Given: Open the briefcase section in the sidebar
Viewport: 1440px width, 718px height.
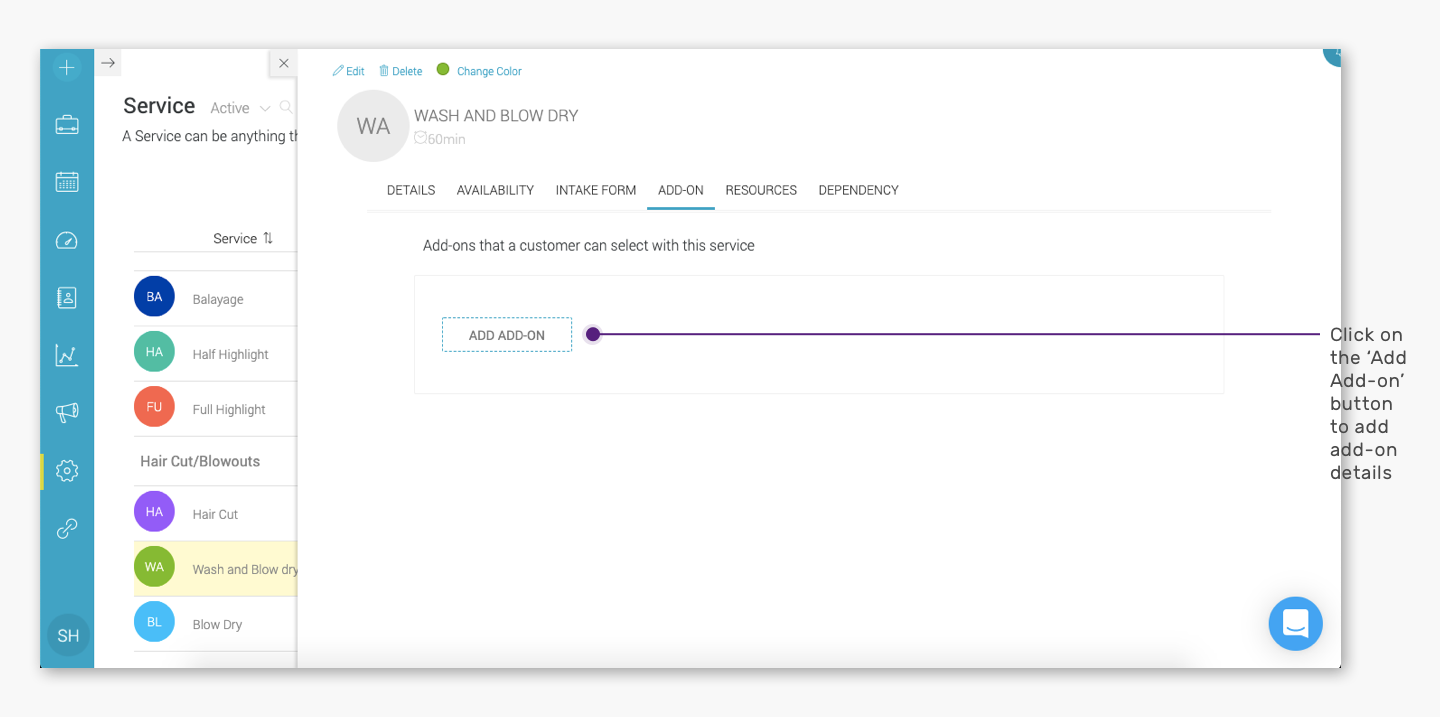Looking at the screenshot, I should click(x=67, y=125).
